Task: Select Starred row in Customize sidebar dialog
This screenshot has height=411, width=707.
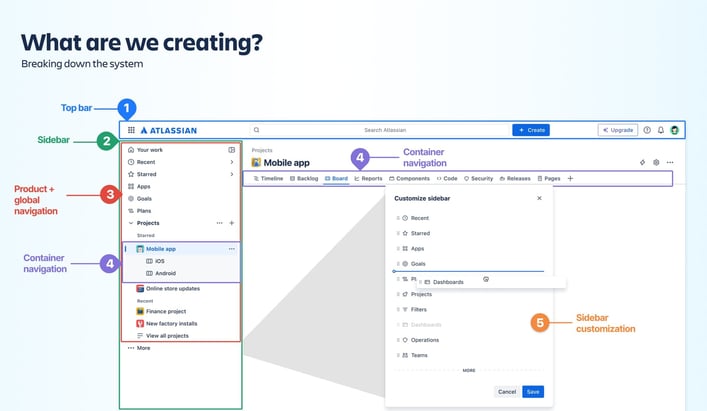Action: point(468,233)
